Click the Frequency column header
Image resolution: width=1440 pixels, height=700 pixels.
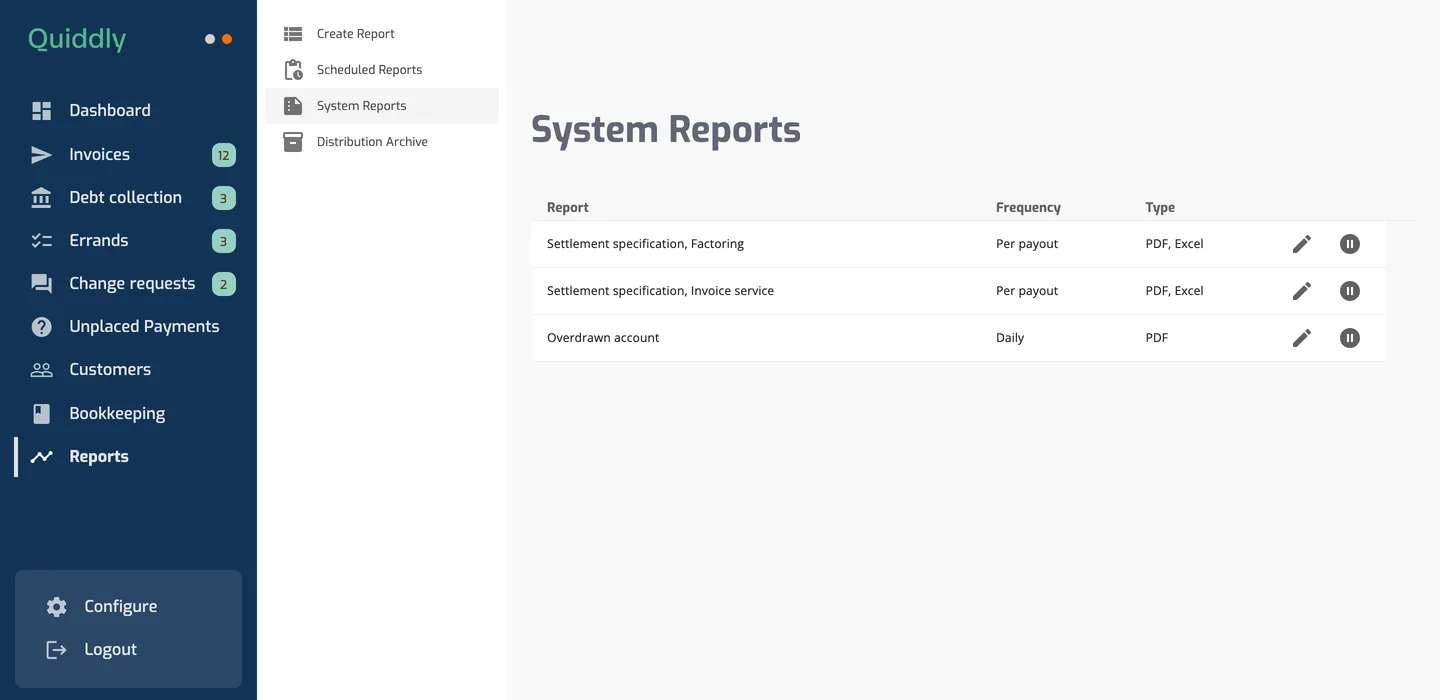pyautogui.click(x=1028, y=208)
